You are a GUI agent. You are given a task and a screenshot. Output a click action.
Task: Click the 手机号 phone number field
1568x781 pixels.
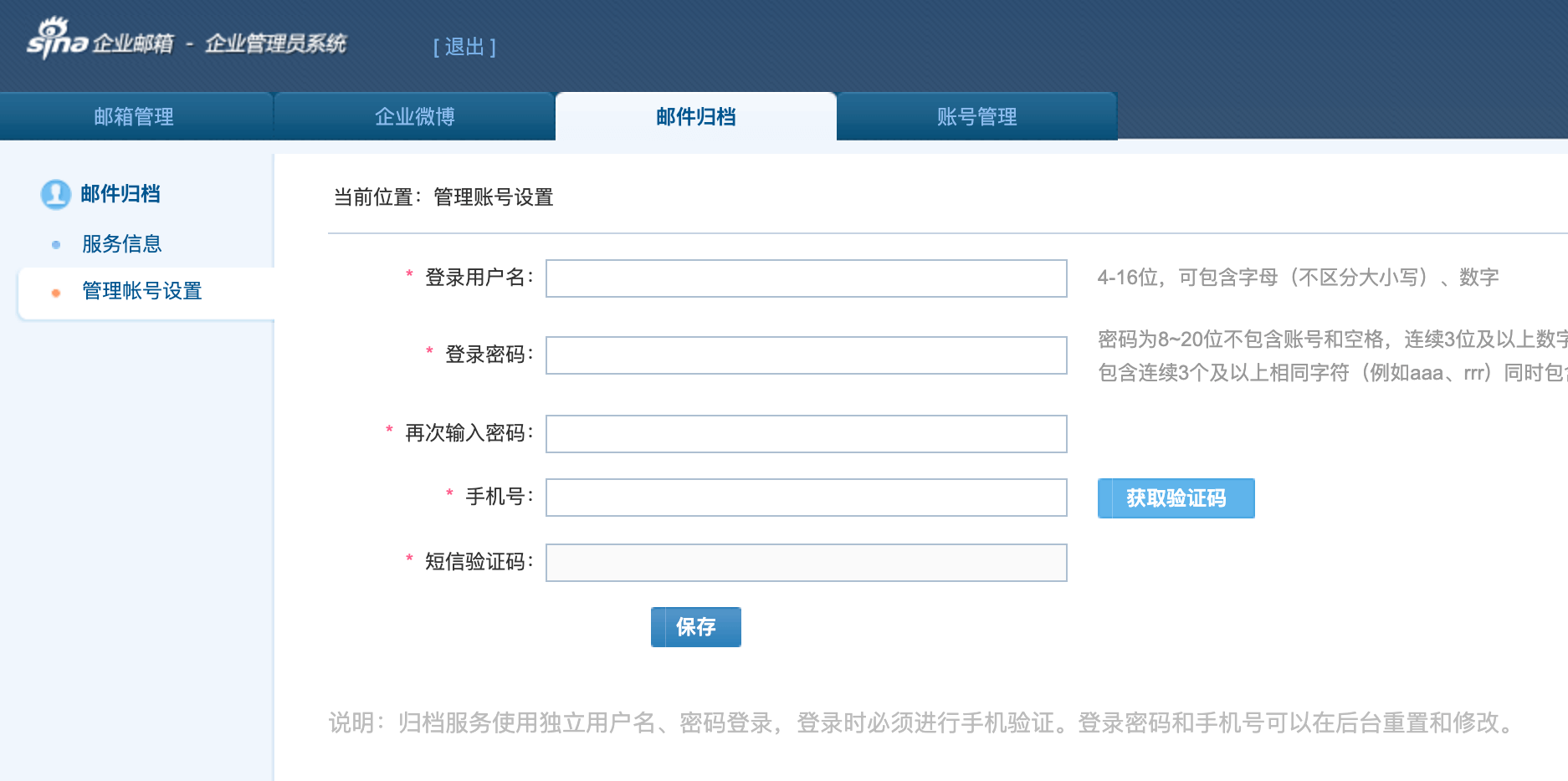pyautogui.click(x=806, y=498)
